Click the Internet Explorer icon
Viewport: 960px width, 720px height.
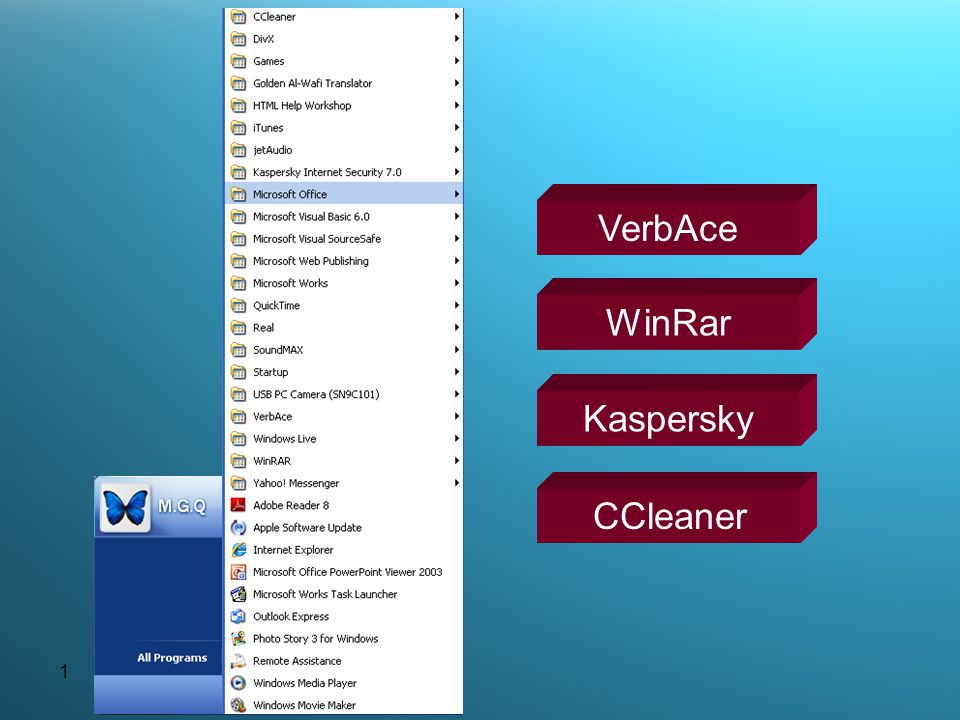(238, 550)
